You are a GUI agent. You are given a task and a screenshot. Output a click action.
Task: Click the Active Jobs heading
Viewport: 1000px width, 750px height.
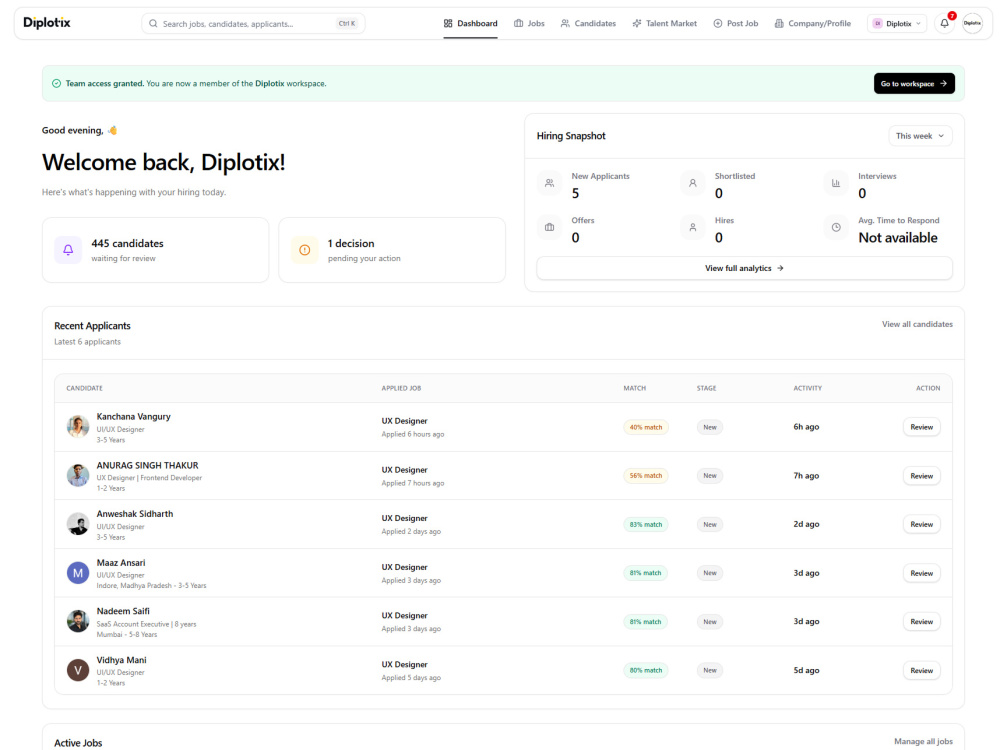[78, 743]
